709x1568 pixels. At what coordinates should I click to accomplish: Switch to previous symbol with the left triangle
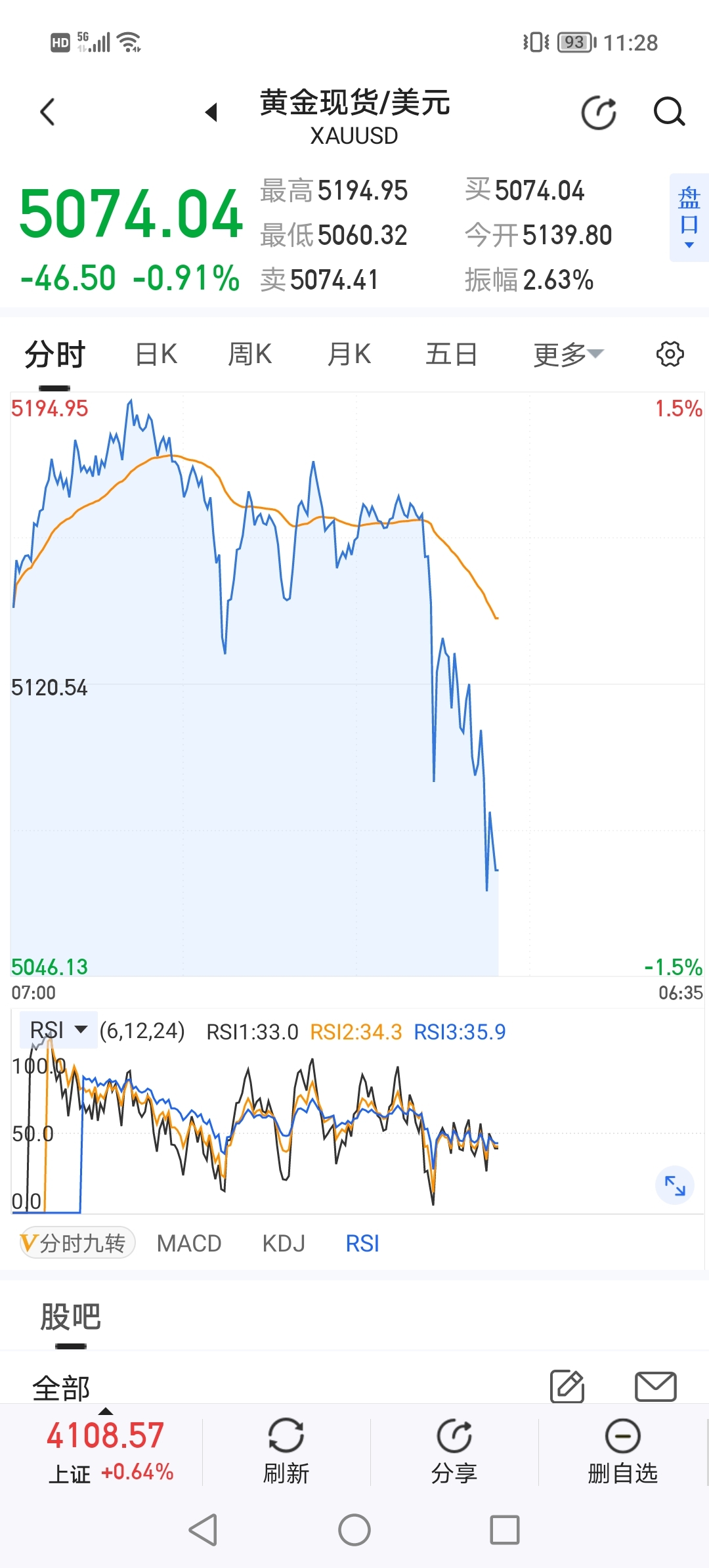211,112
